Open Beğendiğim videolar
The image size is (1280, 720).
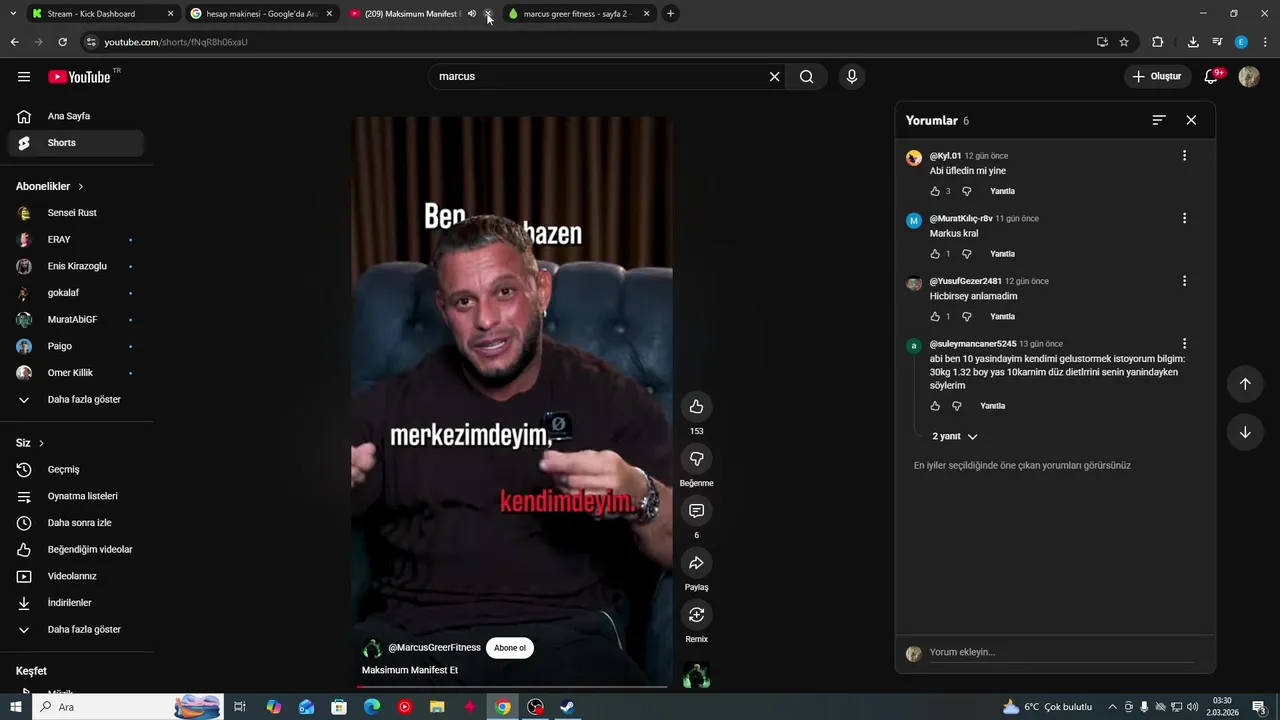(x=76, y=549)
